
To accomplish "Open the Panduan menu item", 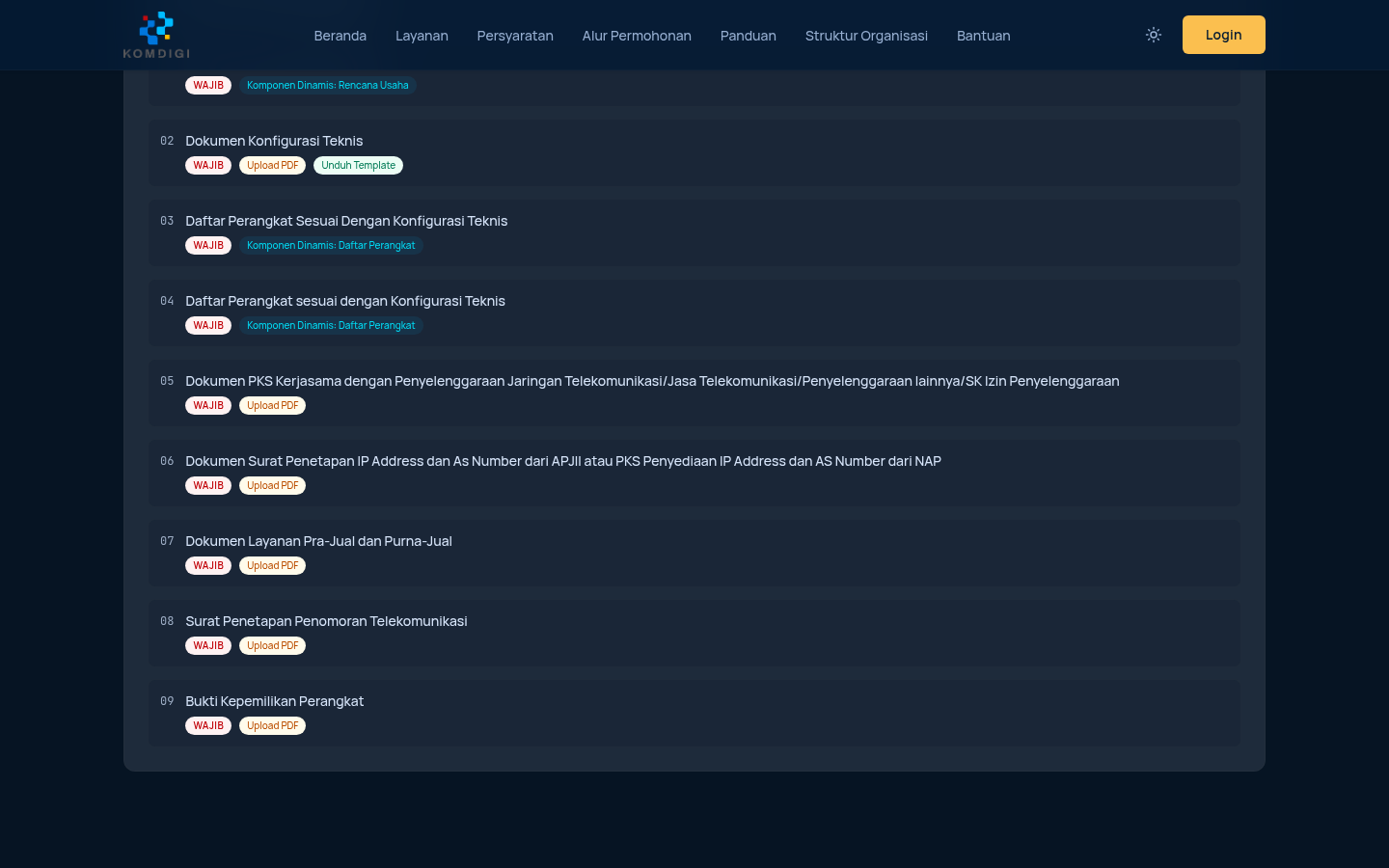I will coord(749,36).
